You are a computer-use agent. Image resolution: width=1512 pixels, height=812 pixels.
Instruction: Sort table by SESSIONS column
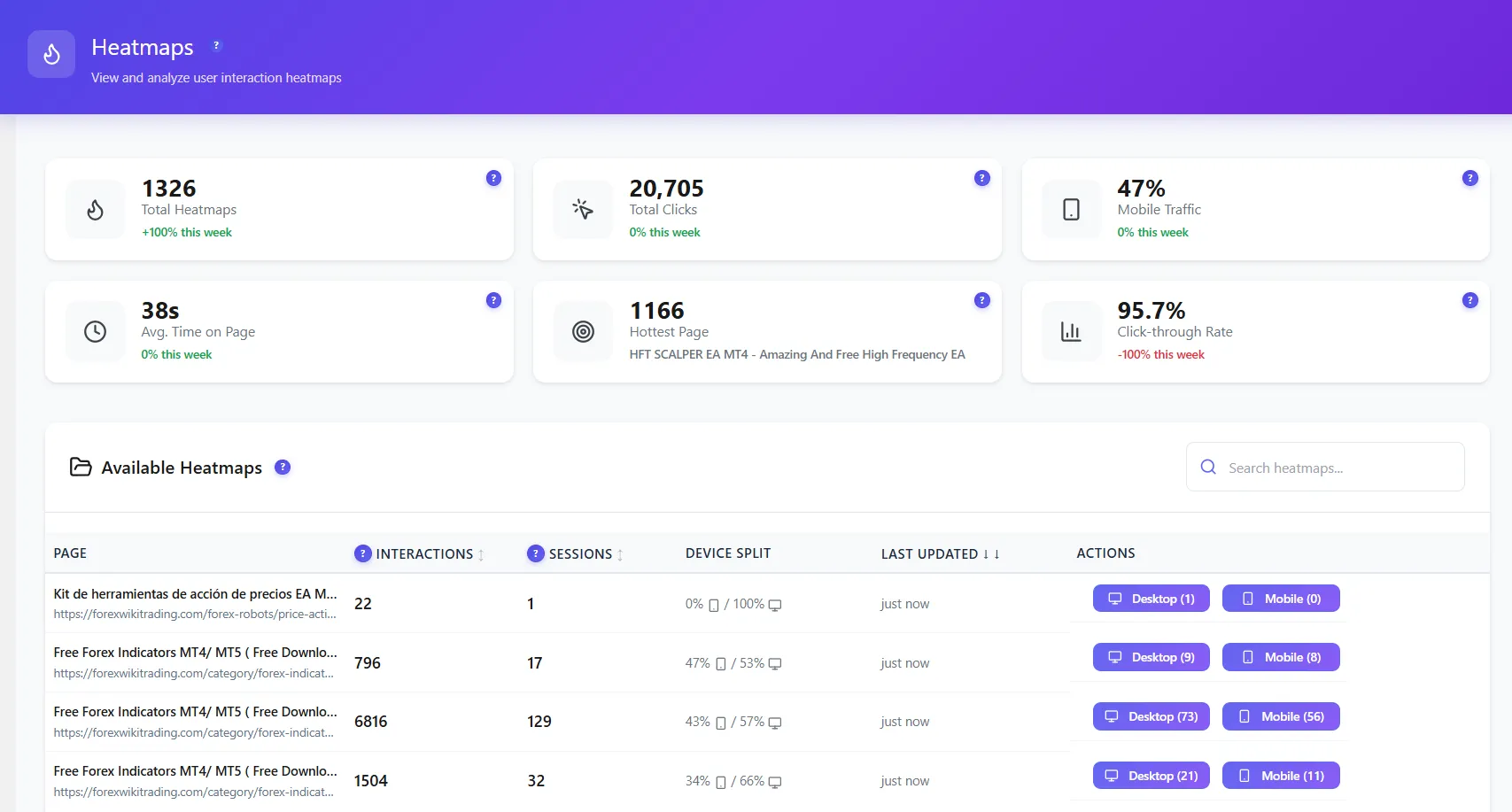(x=585, y=554)
